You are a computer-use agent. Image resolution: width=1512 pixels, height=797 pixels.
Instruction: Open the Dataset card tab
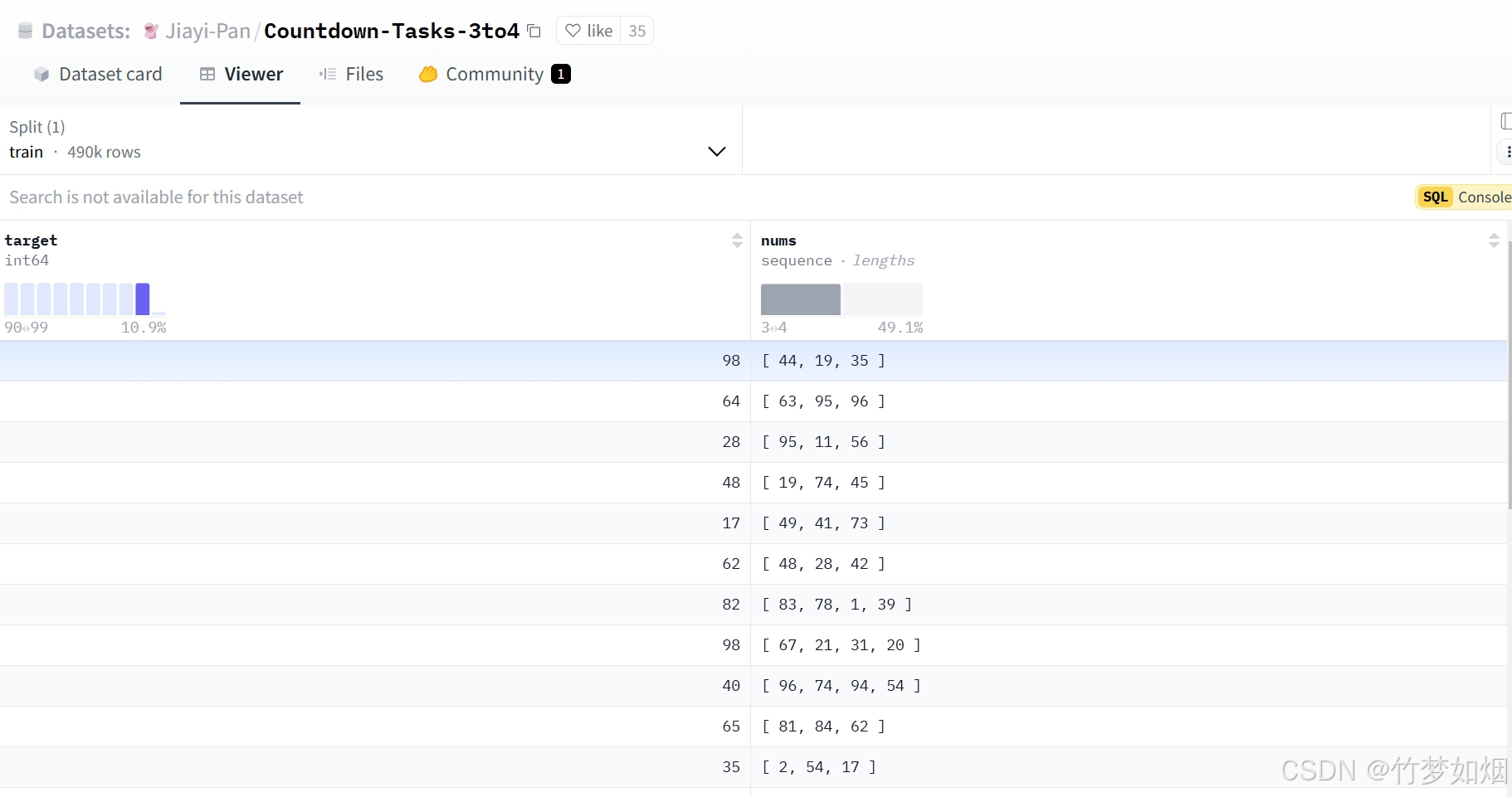click(x=98, y=74)
